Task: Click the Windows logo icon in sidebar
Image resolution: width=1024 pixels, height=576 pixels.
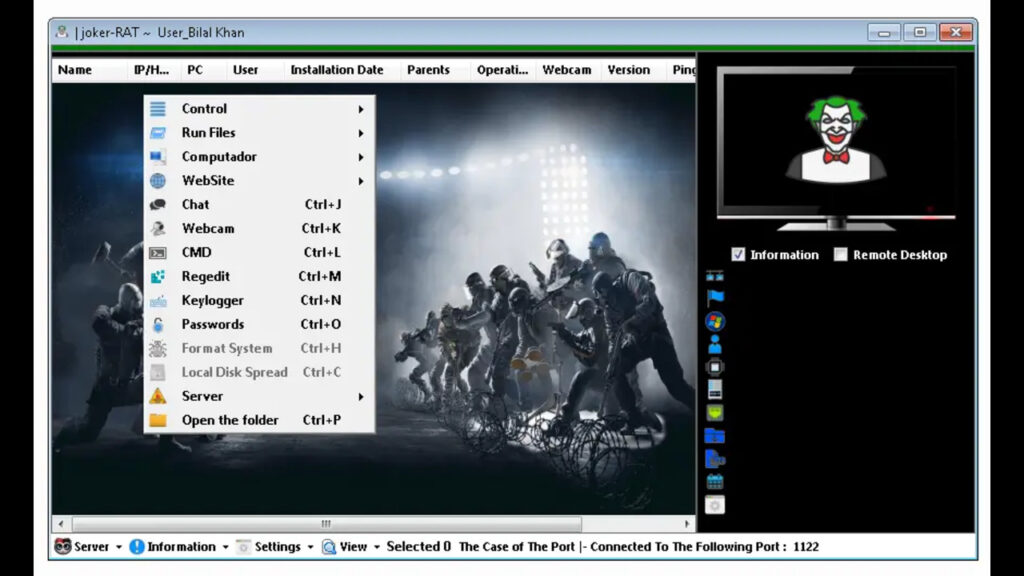Action: [x=715, y=321]
